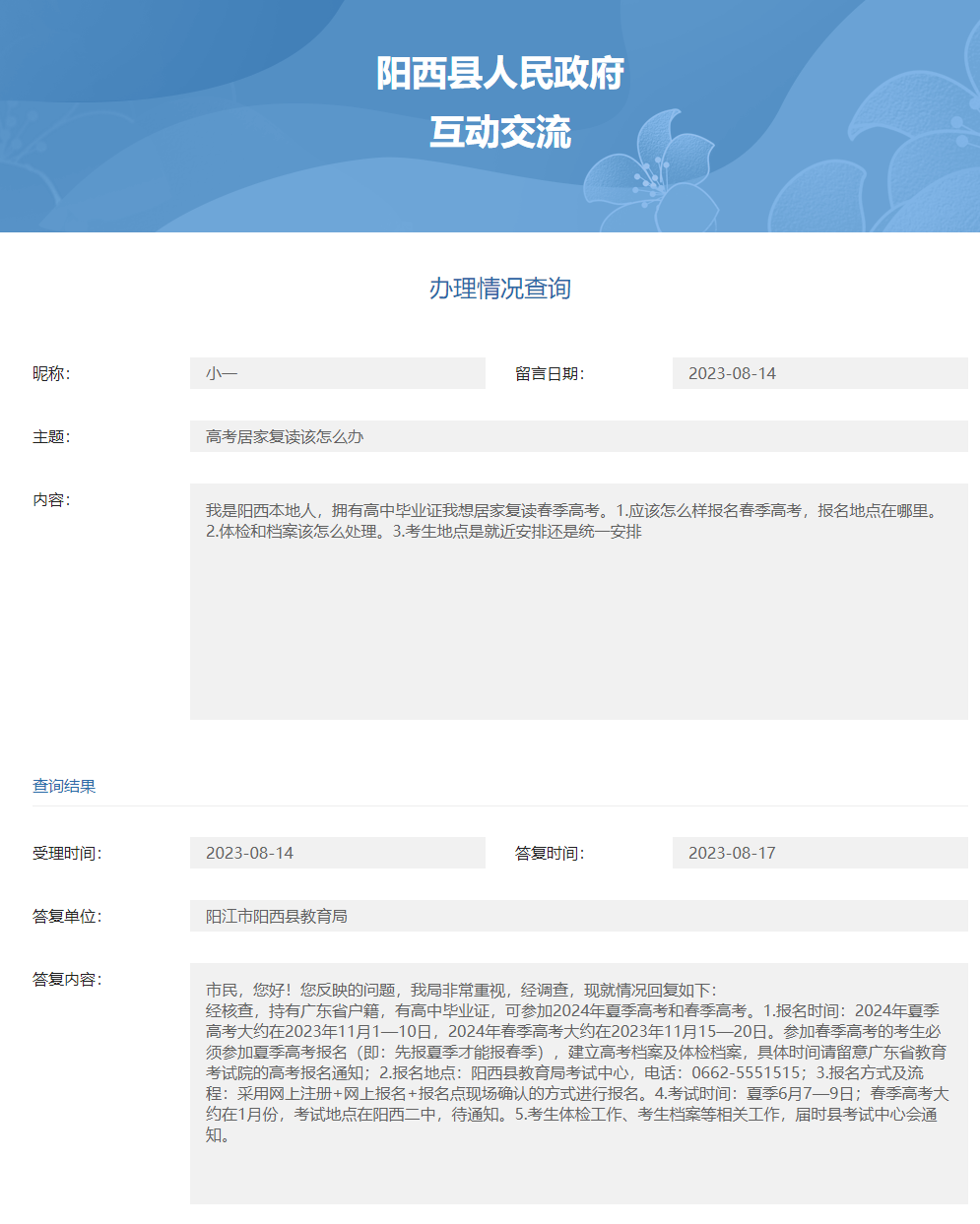Viewport: 980px width, 1224px height.
Task: Select the 昵称 input showing 小一
Action: pyautogui.click(x=338, y=373)
